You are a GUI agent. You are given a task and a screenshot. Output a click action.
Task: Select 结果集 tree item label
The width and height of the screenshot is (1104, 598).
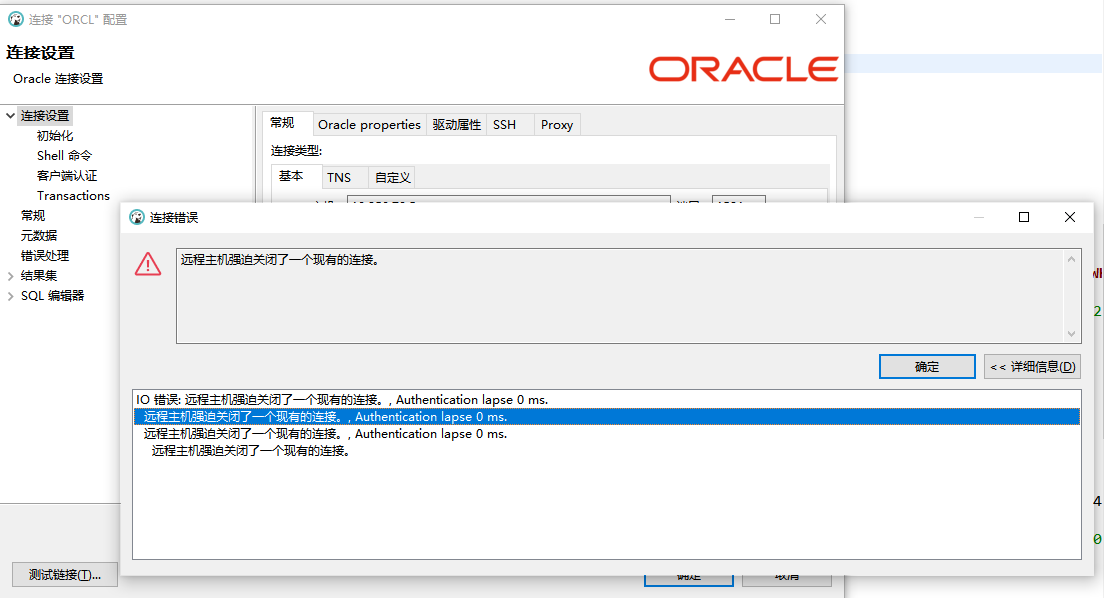(39, 276)
